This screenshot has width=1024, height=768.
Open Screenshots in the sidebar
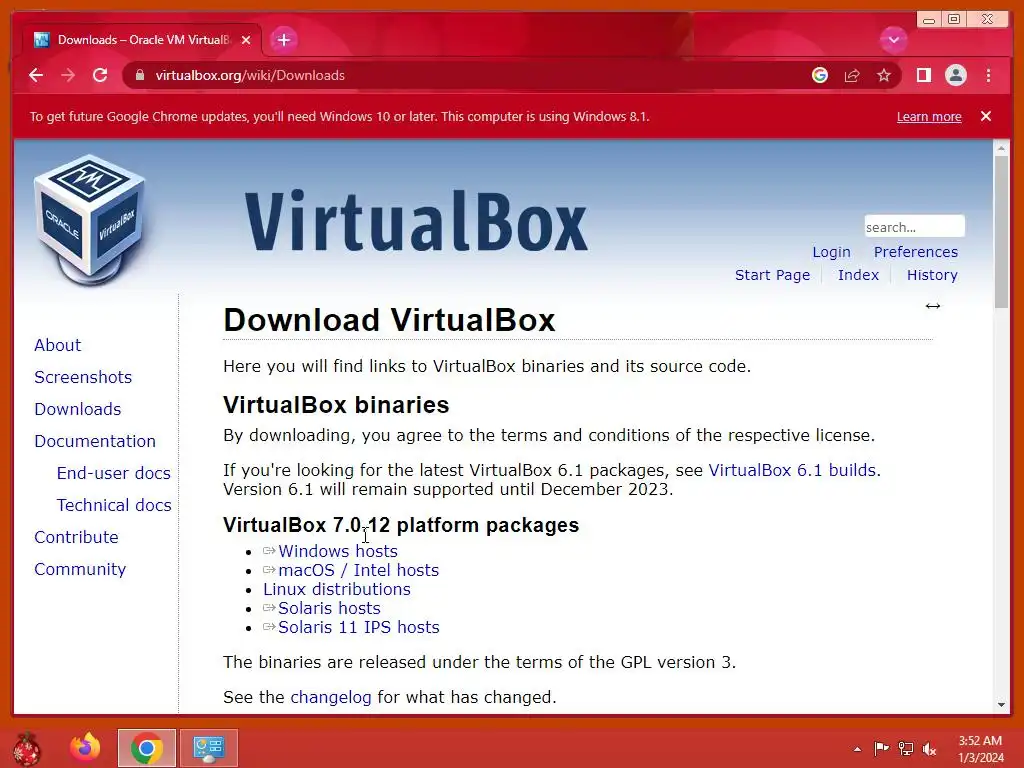point(83,377)
